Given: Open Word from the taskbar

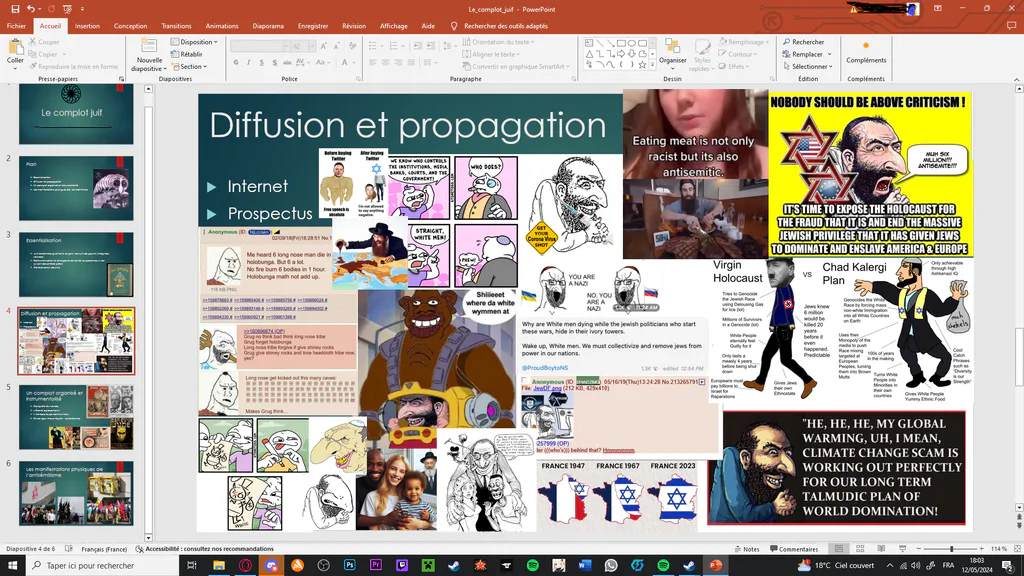Looking at the screenshot, I should tap(584, 566).
